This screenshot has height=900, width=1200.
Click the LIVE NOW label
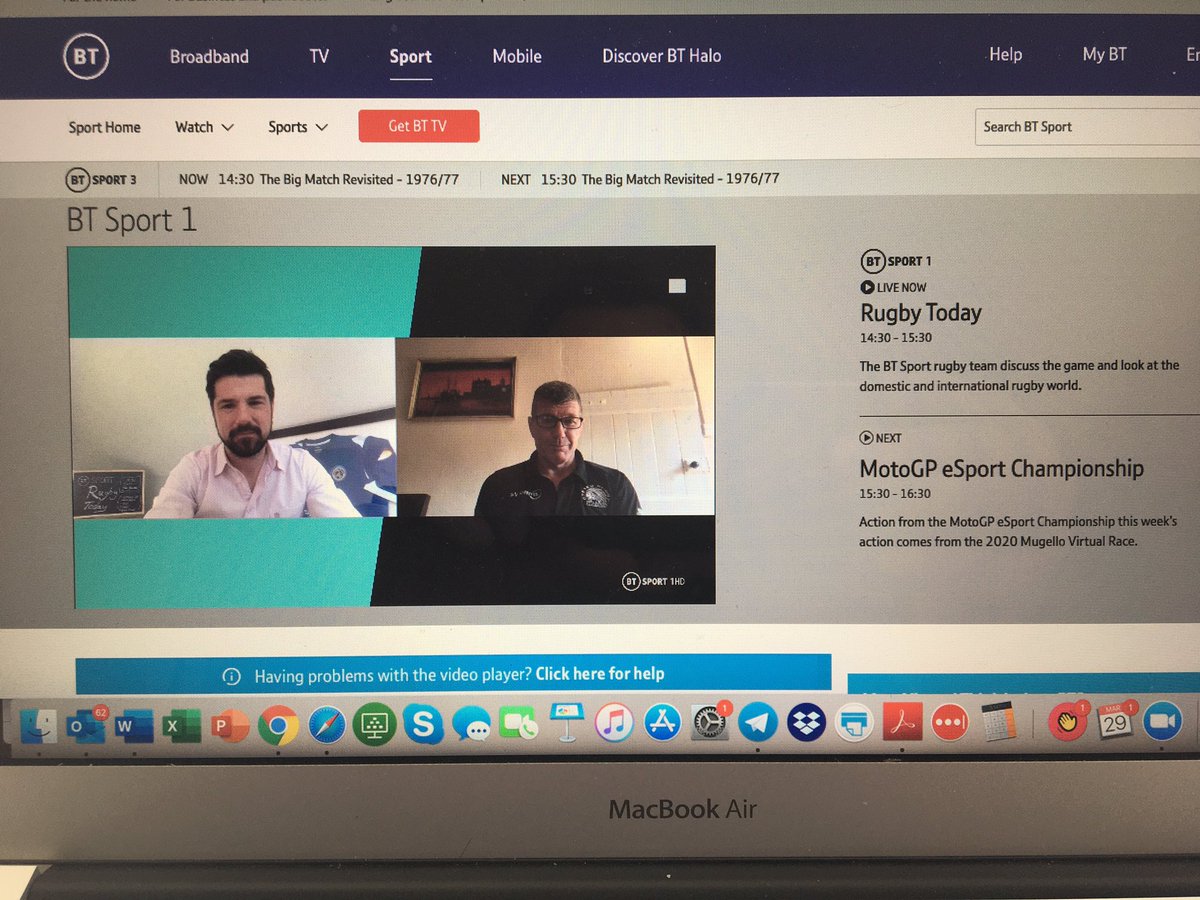[893, 287]
